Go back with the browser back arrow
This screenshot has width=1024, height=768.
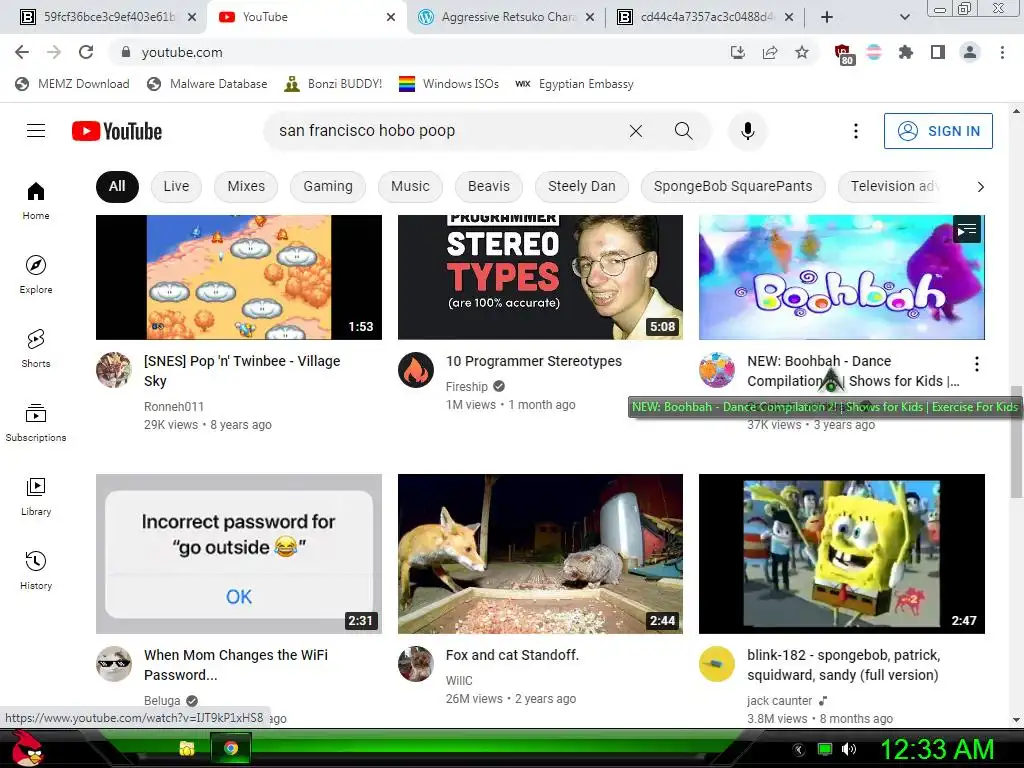22,52
